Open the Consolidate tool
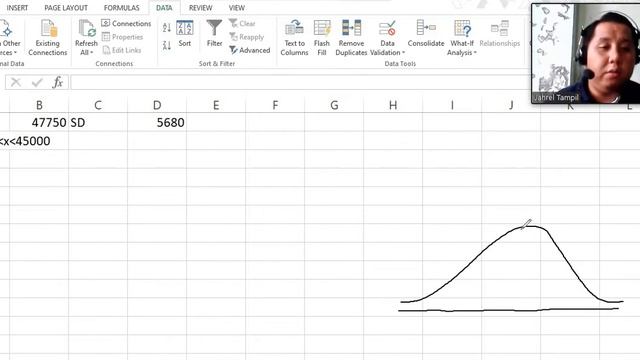 pos(426,33)
